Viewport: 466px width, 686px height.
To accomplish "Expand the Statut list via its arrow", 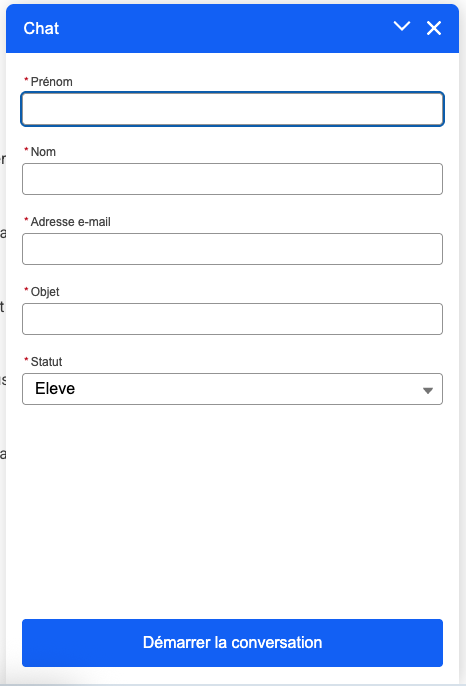I will pyautogui.click(x=428, y=390).
